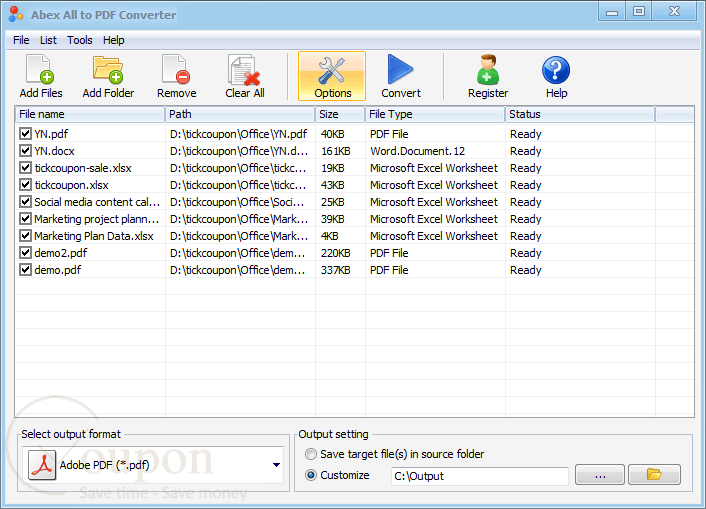706x509 pixels.
Task: Click the Add Folder toolbar icon
Action: point(108,70)
